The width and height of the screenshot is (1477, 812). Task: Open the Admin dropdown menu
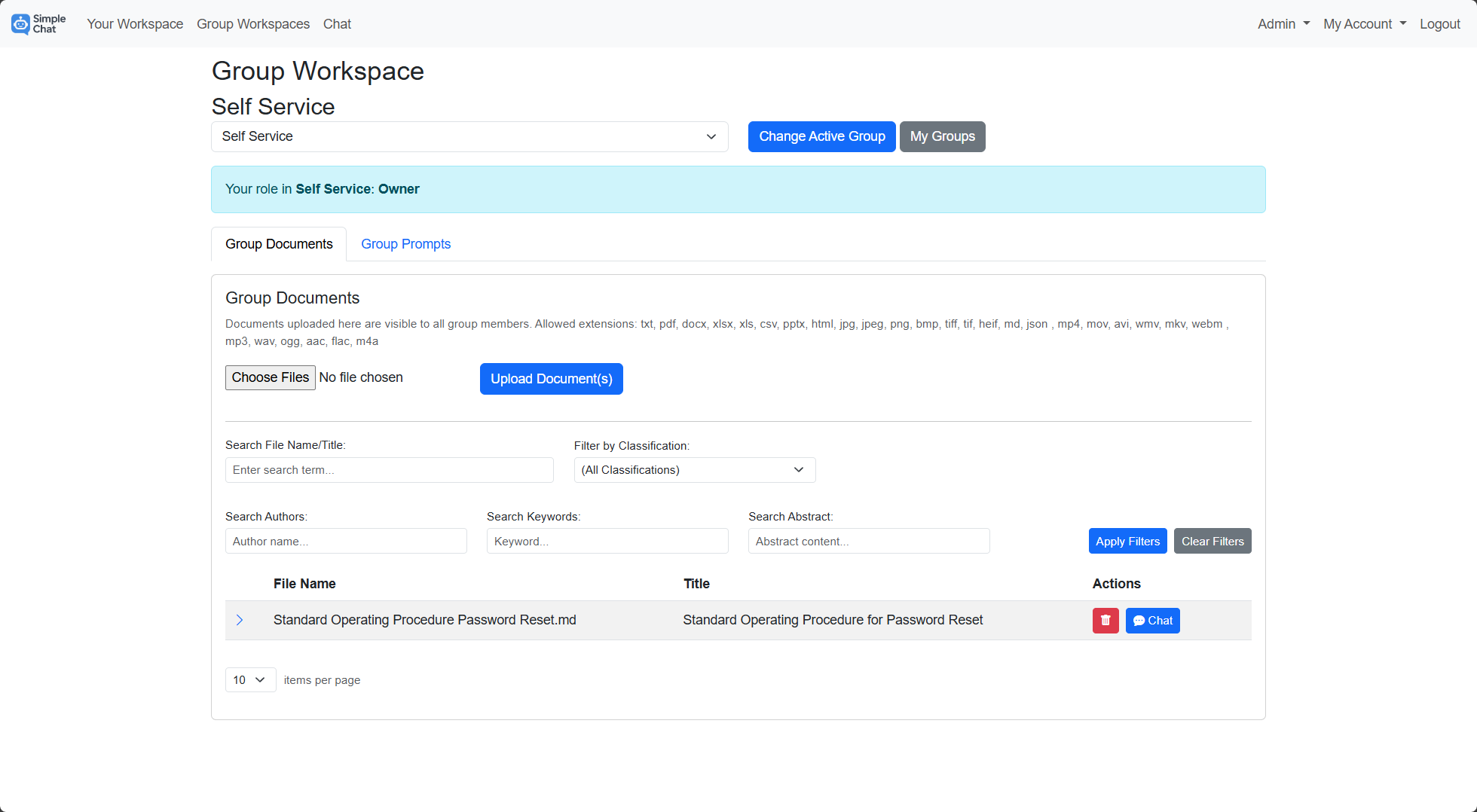1283,23
